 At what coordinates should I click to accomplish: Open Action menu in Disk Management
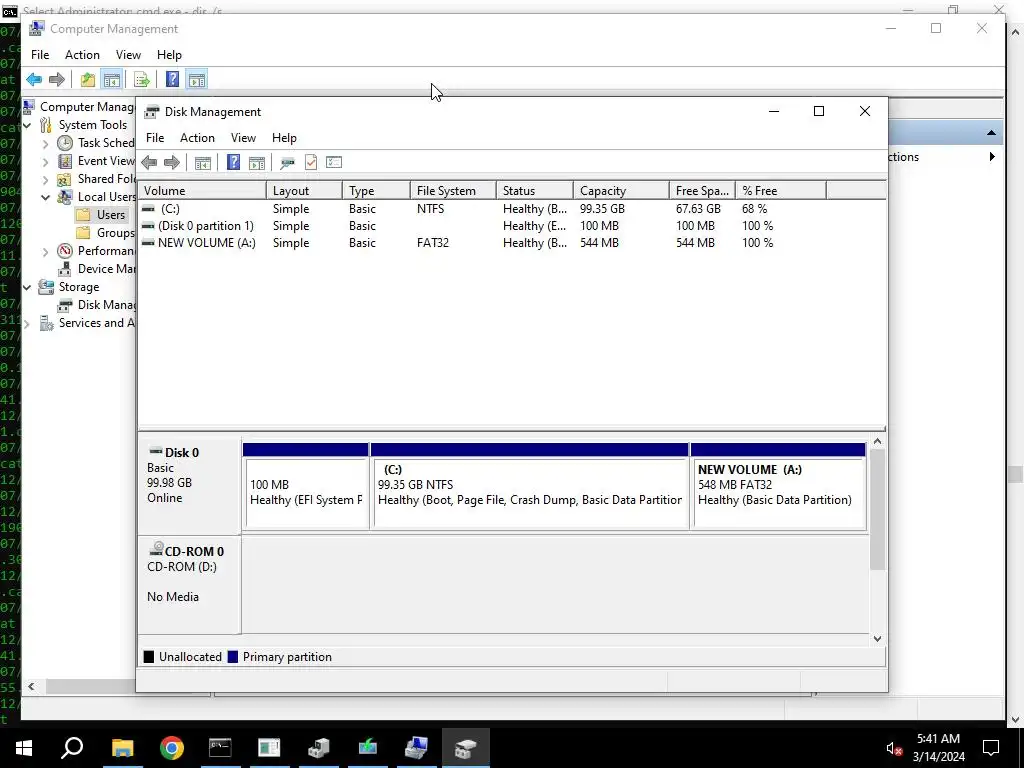[x=197, y=138]
